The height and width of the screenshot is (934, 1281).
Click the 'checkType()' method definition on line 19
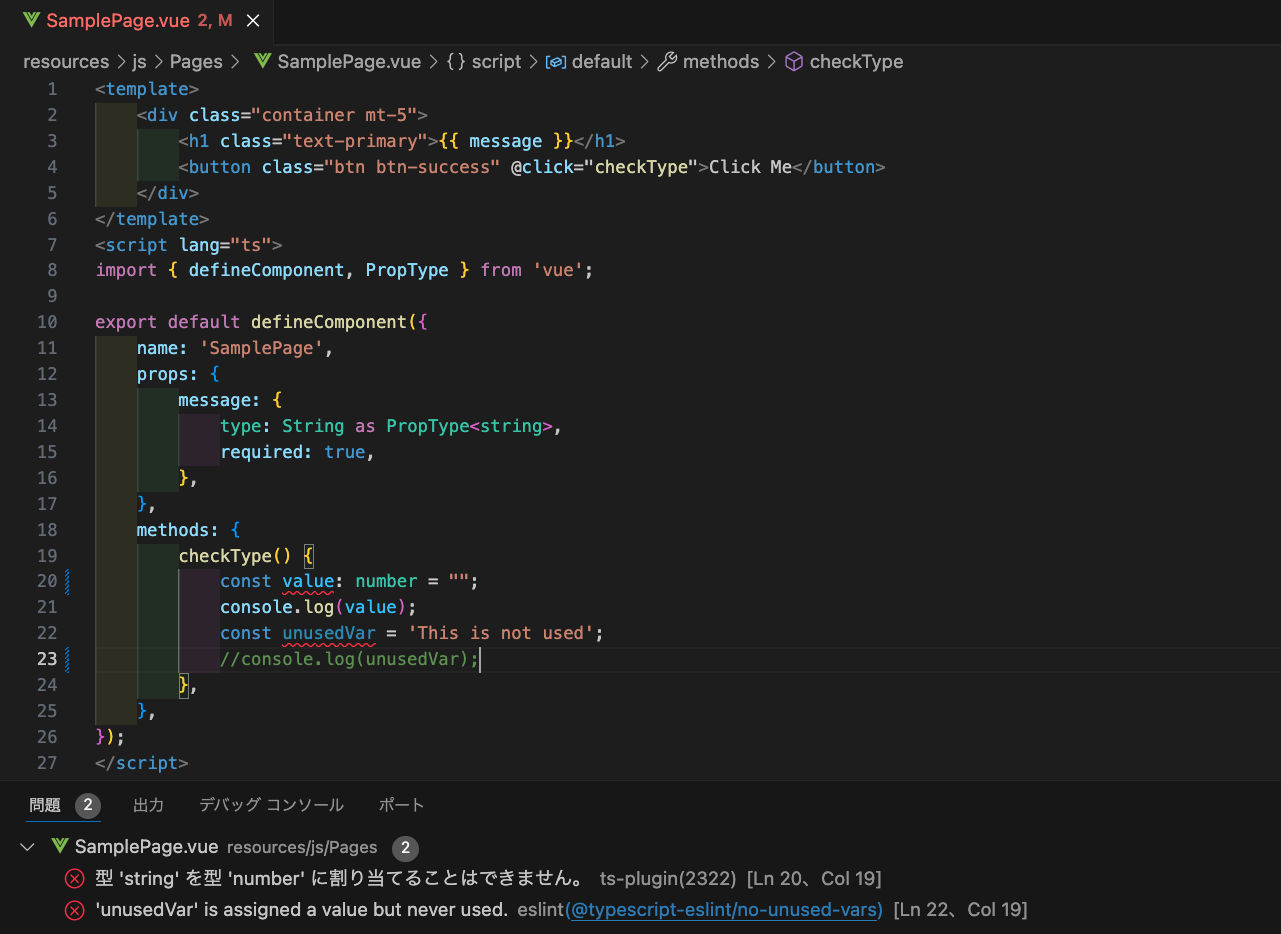click(235, 555)
